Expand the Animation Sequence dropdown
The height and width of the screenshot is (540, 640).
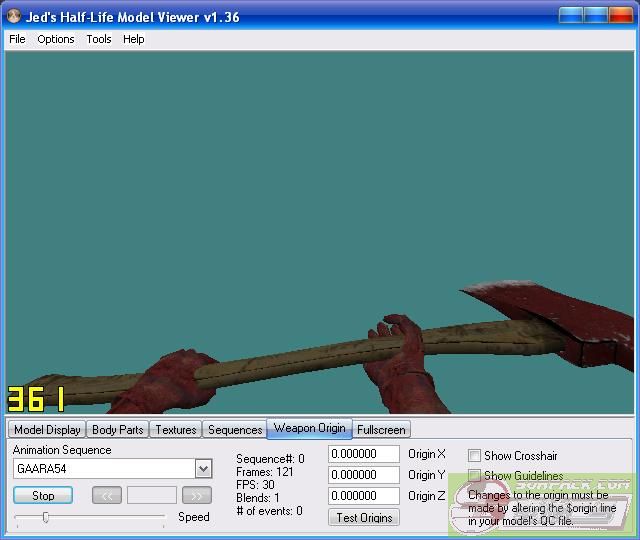tap(203, 469)
